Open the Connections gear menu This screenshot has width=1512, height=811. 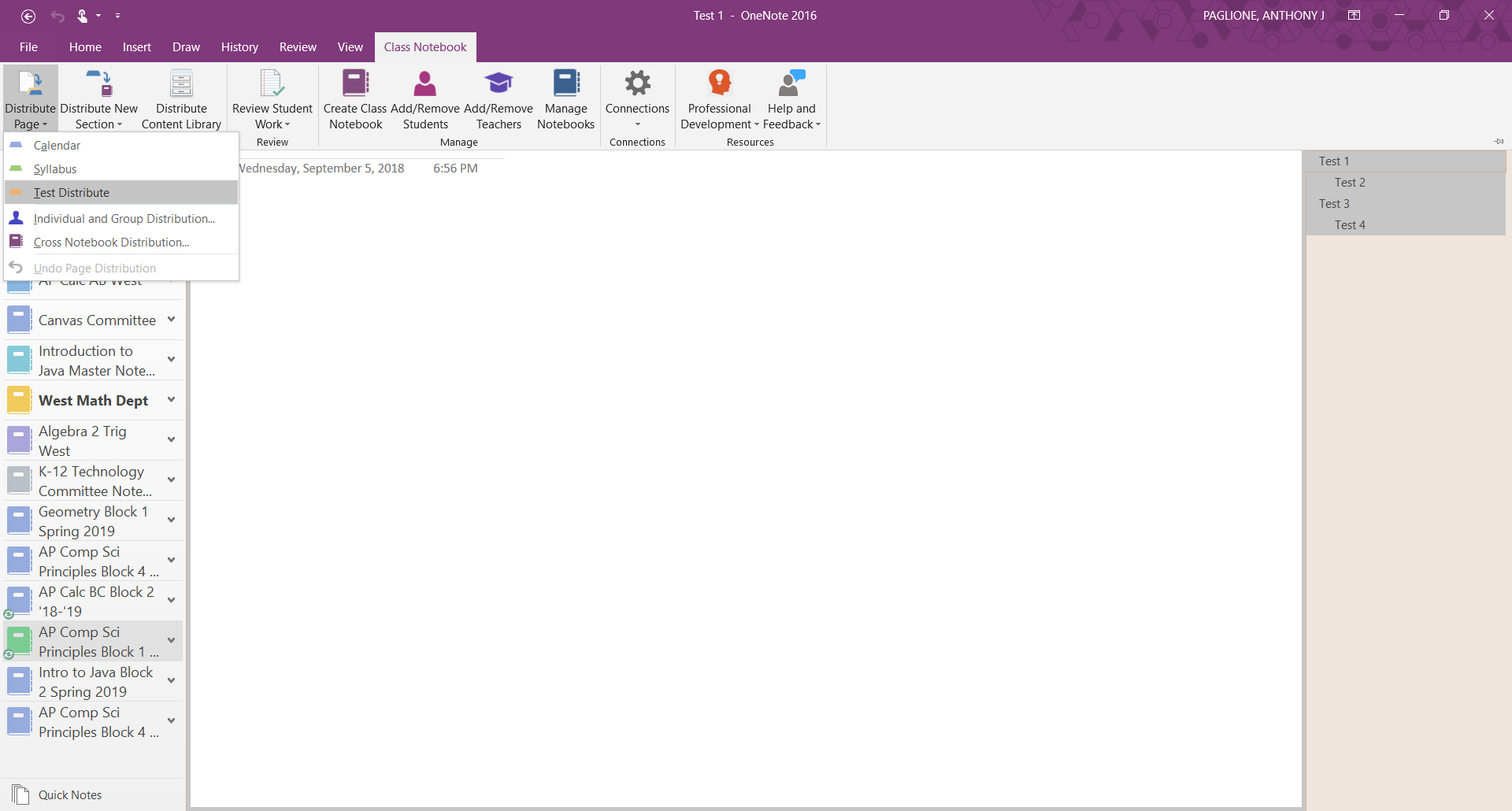click(x=637, y=99)
